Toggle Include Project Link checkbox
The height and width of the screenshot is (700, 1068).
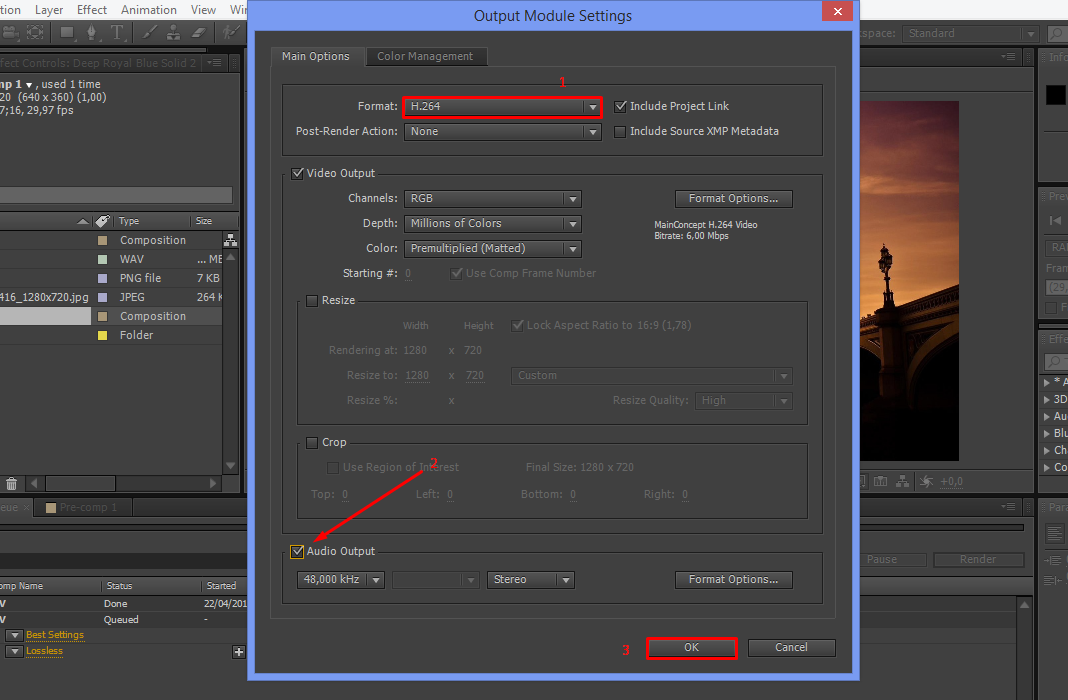620,106
